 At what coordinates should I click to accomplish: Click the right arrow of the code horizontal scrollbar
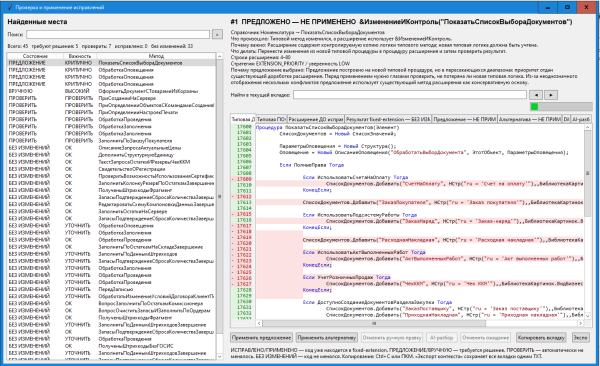click(x=580, y=324)
